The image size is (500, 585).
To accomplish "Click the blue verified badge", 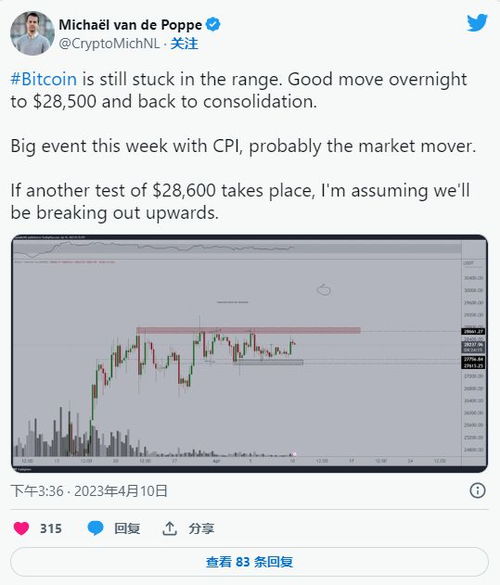I will tap(213, 25).
